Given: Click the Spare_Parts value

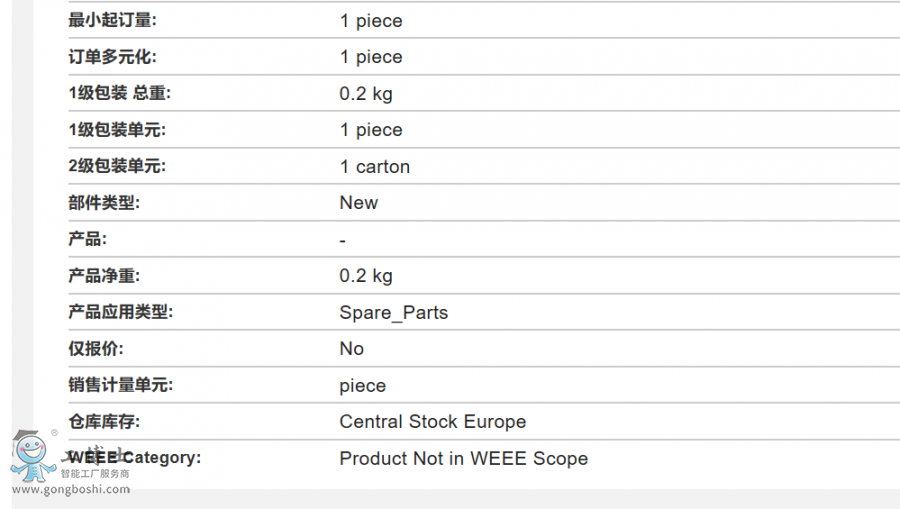Looking at the screenshot, I should 394,312.
